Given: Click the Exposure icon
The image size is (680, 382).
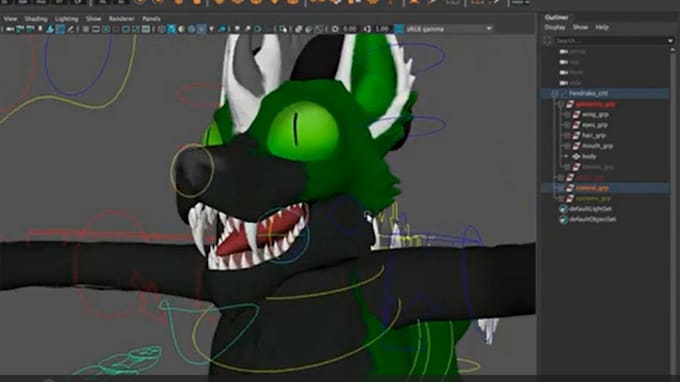Looking at the screenshot, I should (335, 29).
